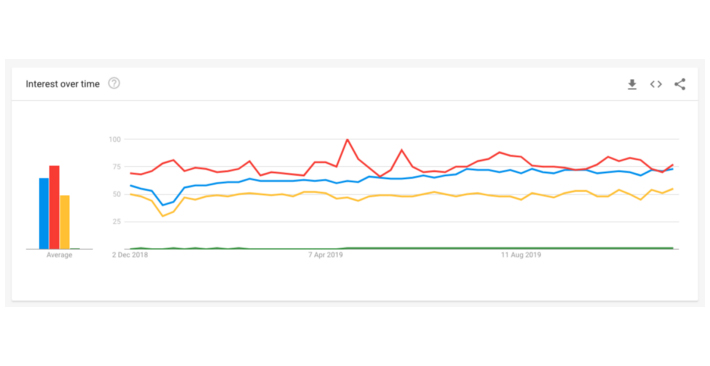
Task: Click the 25 value on the y-axis
Action: coord(115,222)
